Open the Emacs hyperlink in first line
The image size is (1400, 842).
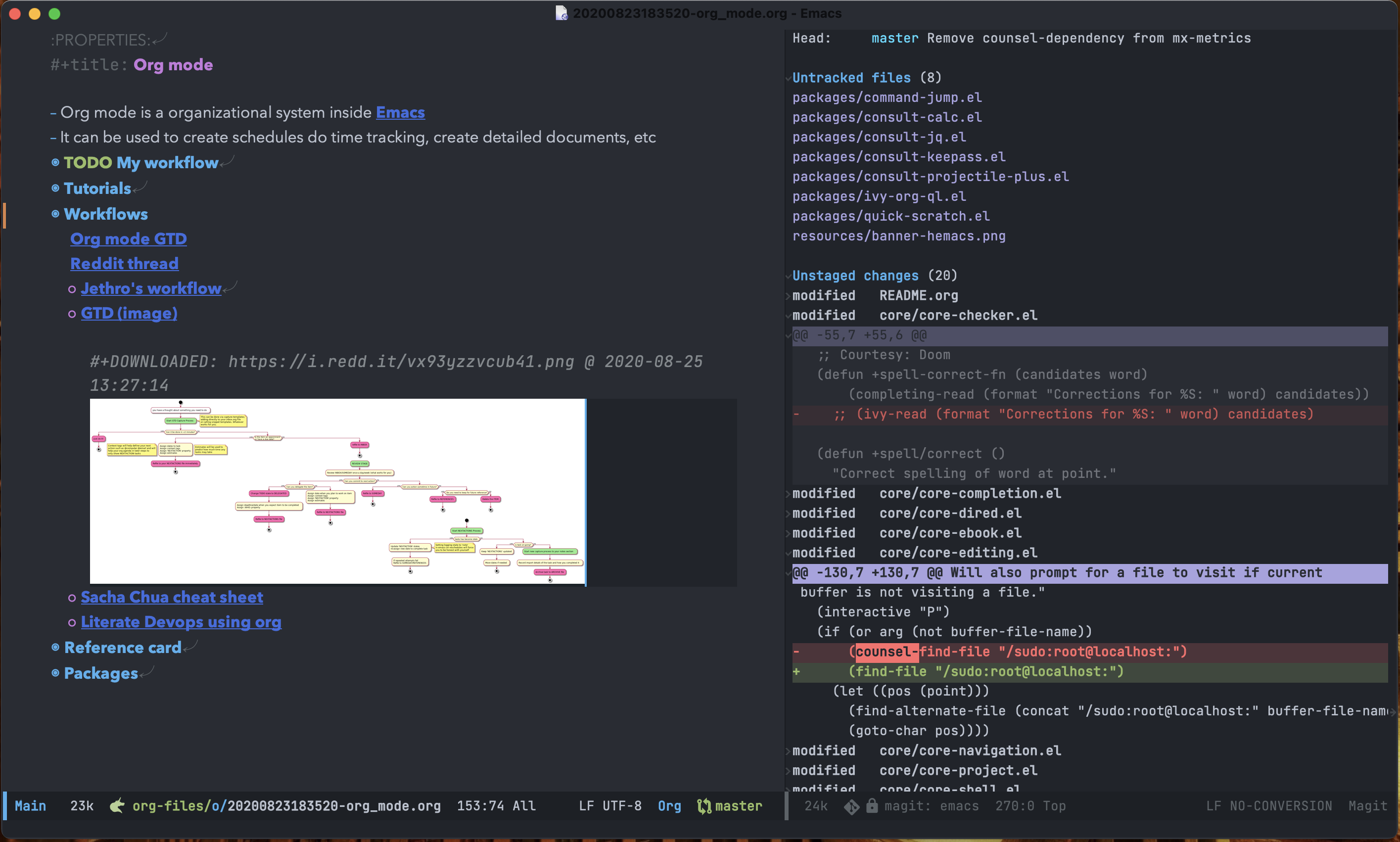pos(400,112)
